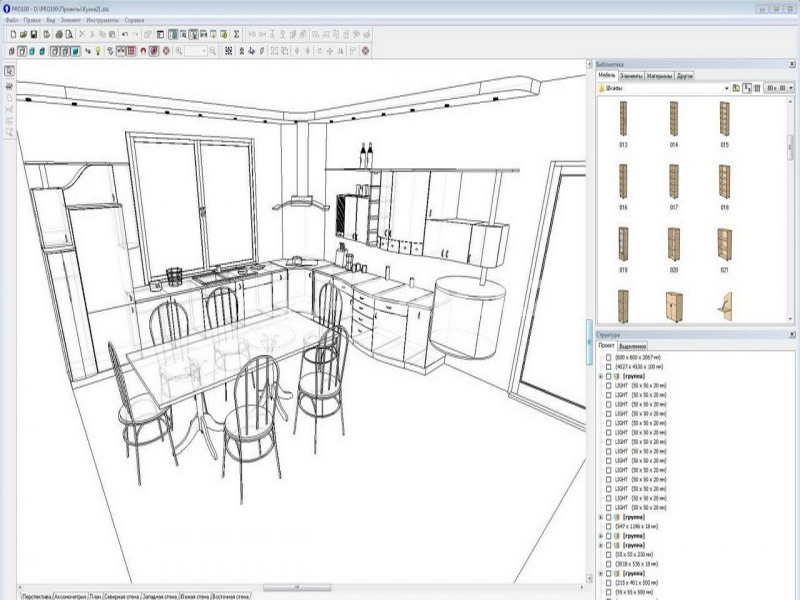The height and width of the screenshot is (600, 800).
Task: Check the box for 547 x 1196 x 18 item
Action: (608, 526)
